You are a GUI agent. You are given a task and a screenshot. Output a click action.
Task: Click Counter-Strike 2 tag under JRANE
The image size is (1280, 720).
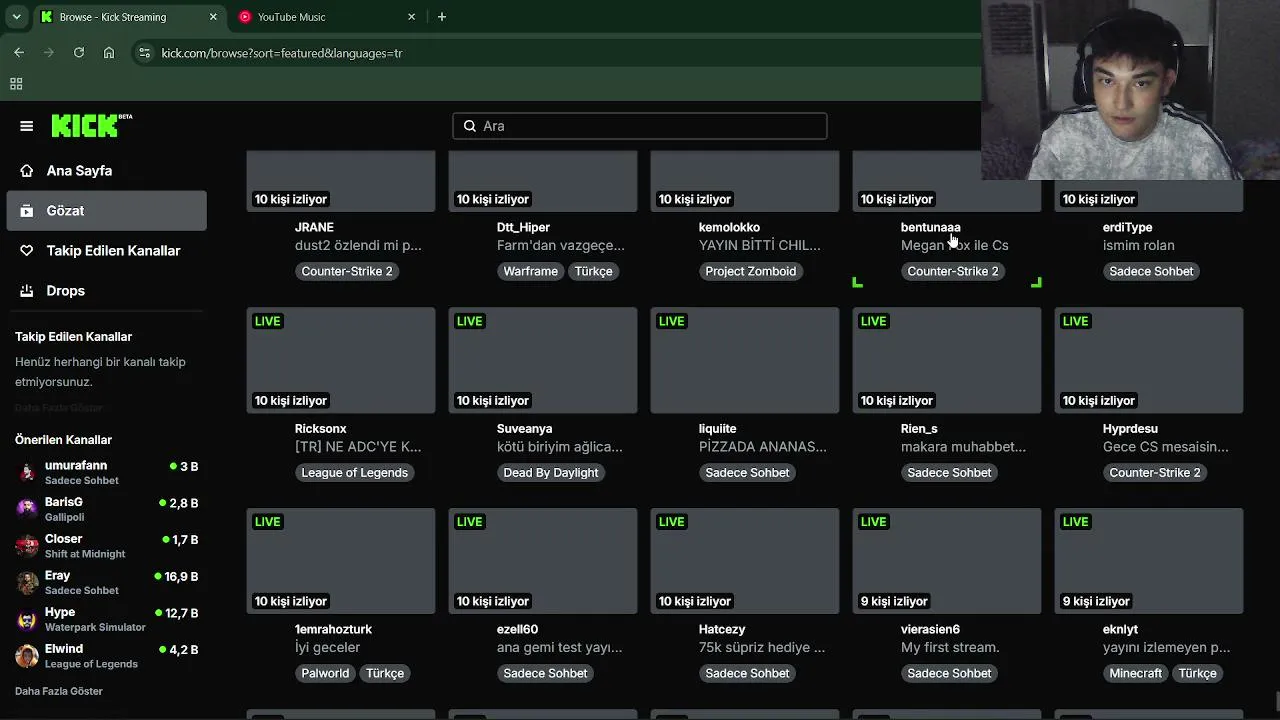[347, 271]
